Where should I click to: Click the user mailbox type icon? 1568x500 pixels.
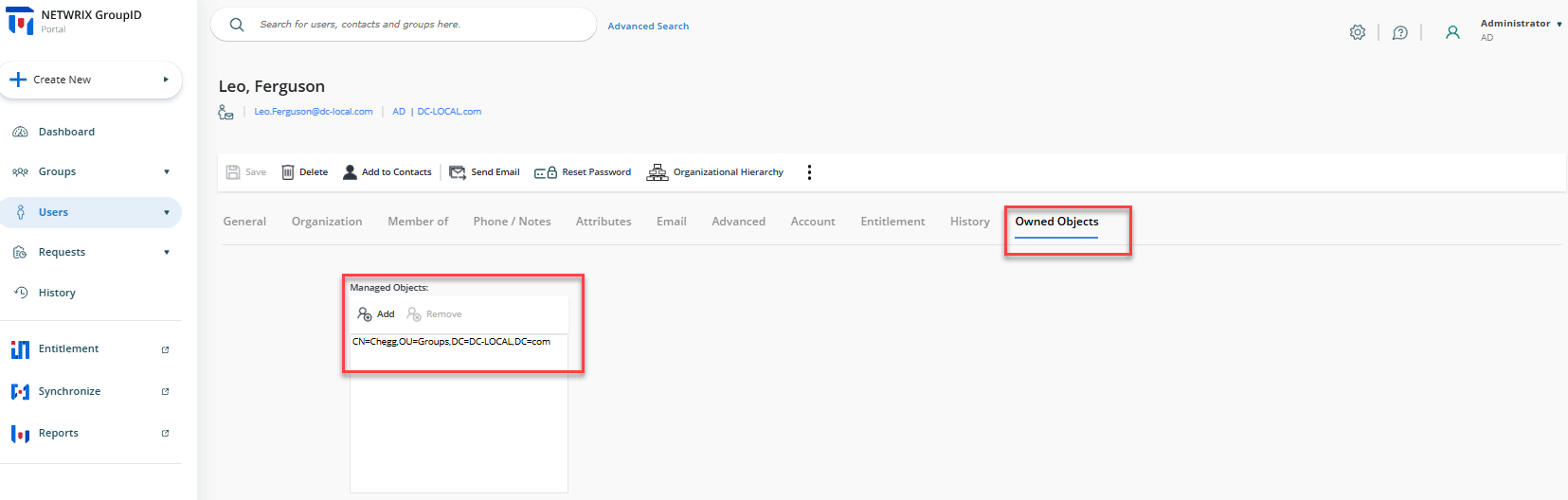point(225,112)
